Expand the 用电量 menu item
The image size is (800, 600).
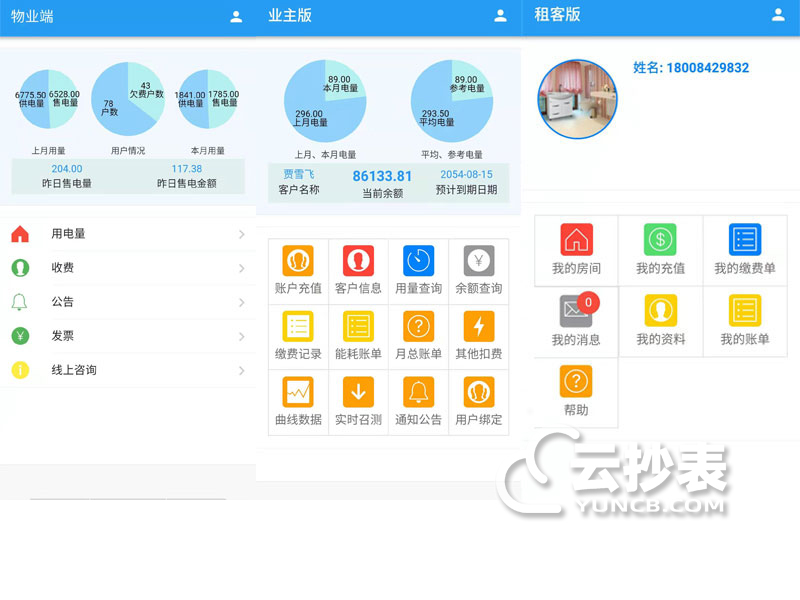[x=120, y=233]
